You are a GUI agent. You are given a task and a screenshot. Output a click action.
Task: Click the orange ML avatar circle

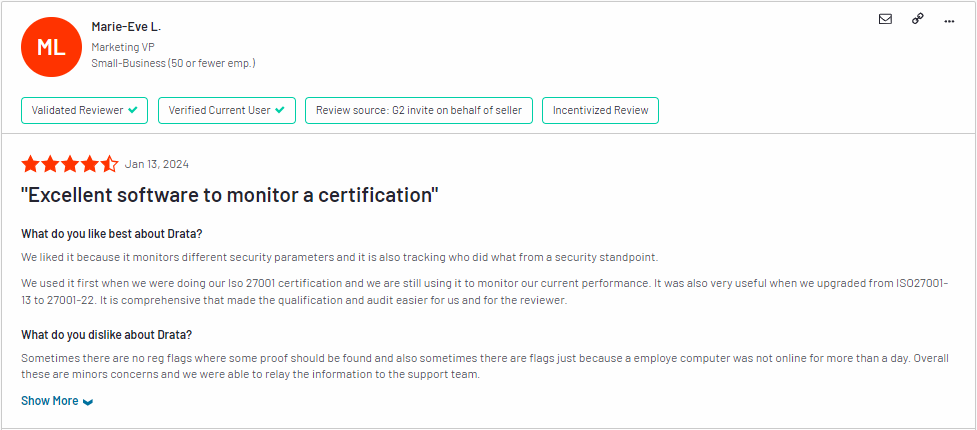click(x=51, y=47)
